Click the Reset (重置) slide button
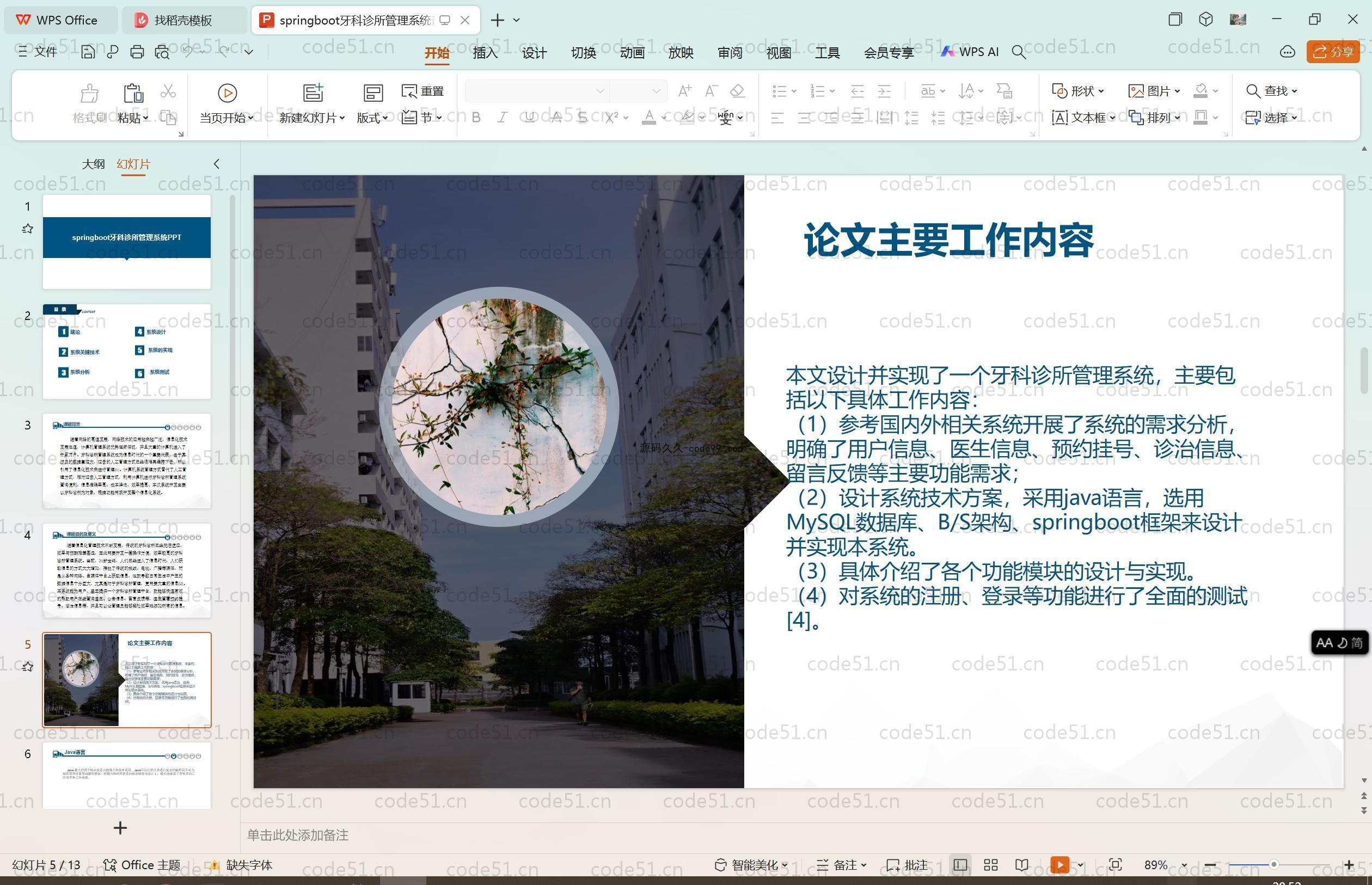Image resolution: width=1372 pixels, height=885 pixels. pyautogui.click(x=422, y=91)
